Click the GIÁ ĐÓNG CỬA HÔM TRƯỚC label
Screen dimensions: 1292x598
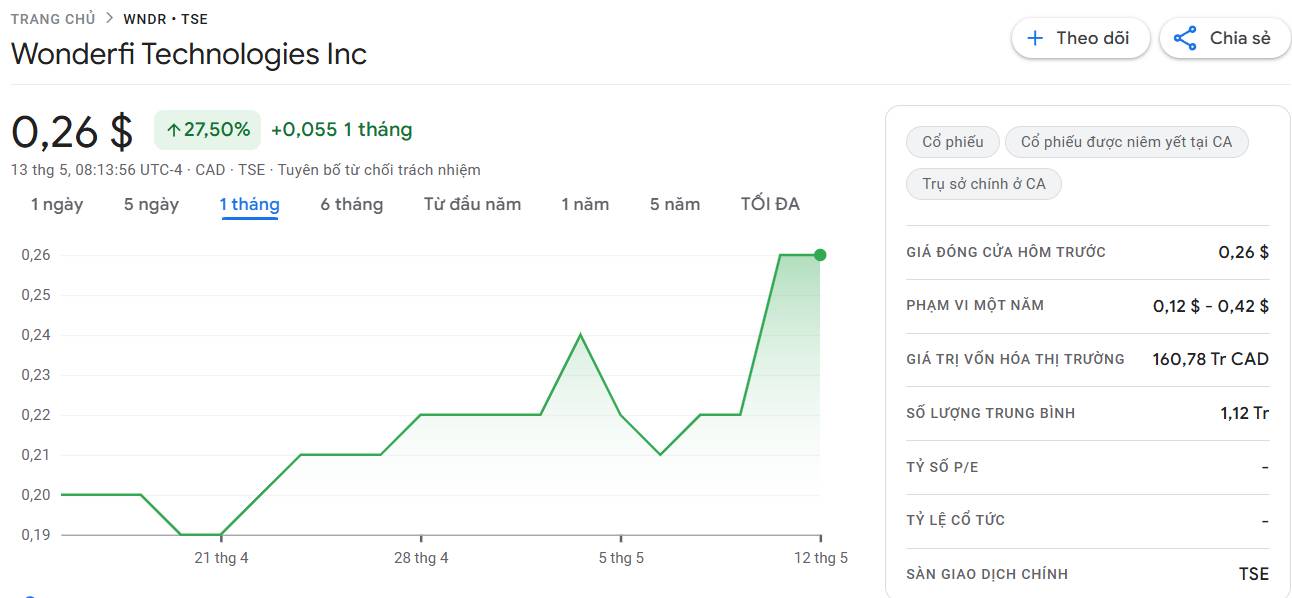point(1006,252)
